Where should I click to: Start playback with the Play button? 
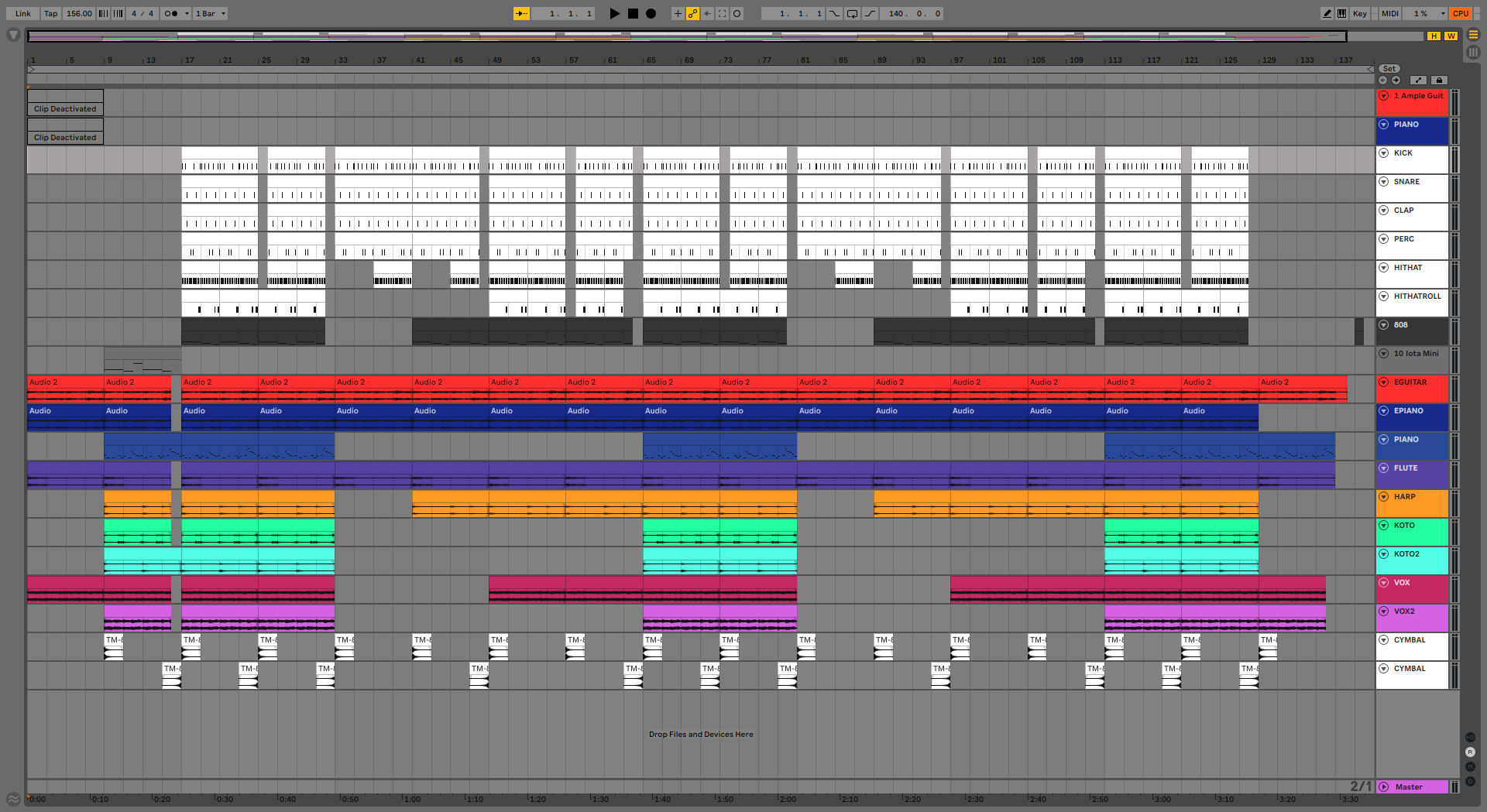[615, 13]
